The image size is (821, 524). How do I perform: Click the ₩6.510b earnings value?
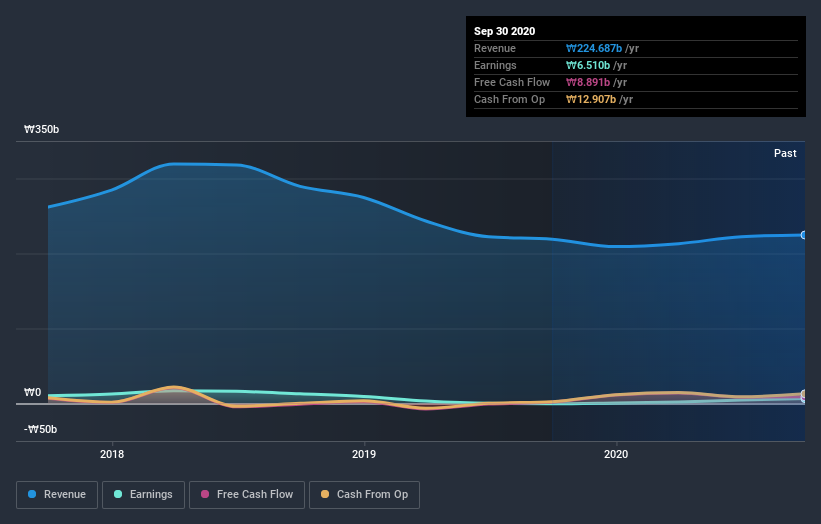pyautogui.click(x=588, y=65)
